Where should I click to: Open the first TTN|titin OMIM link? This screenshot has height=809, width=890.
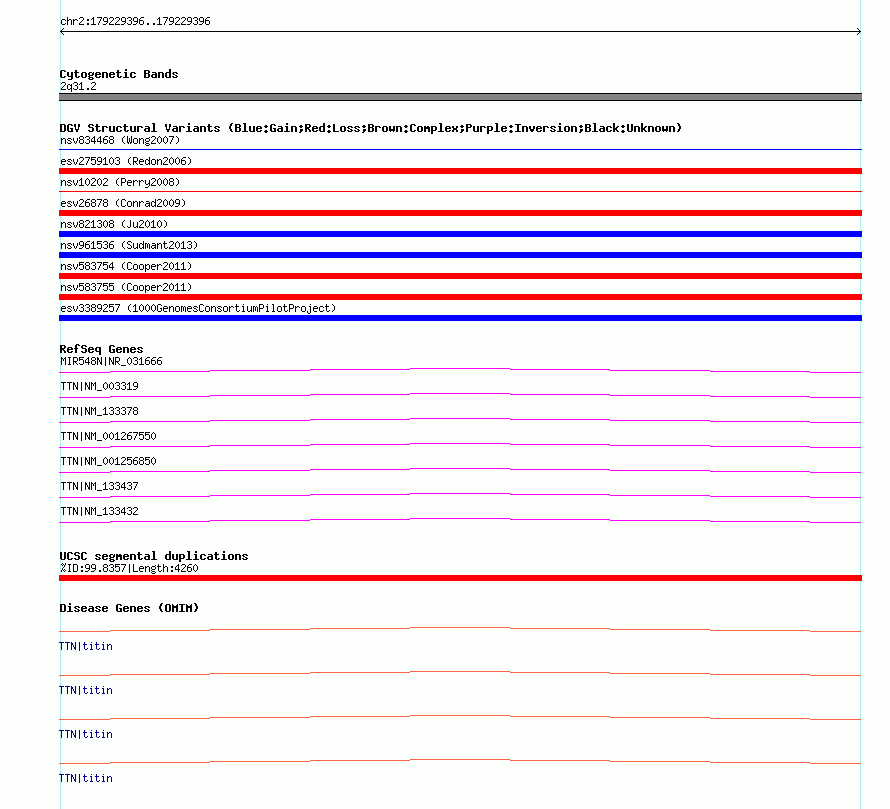86,647
